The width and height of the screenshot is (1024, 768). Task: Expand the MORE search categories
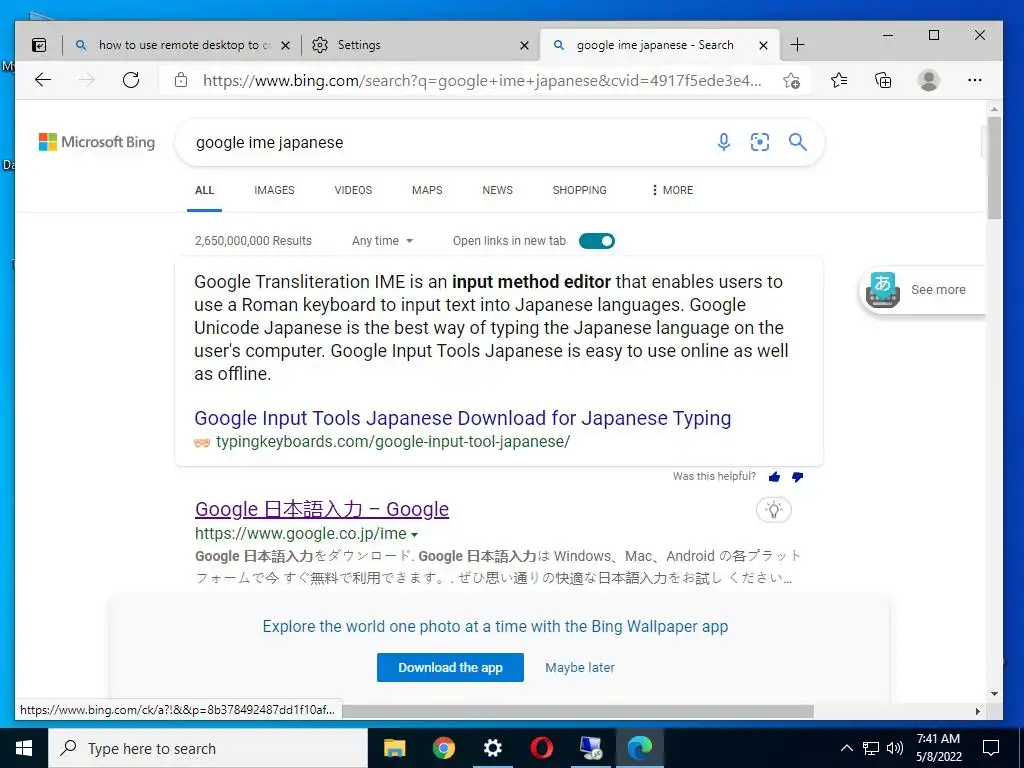(x=672, y=190)
